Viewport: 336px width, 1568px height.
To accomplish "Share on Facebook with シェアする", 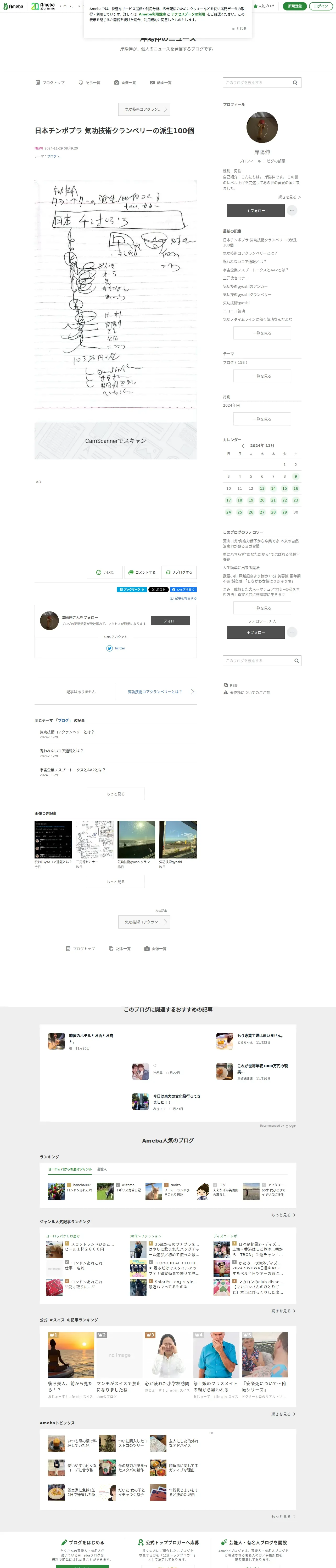I will 183,589.
